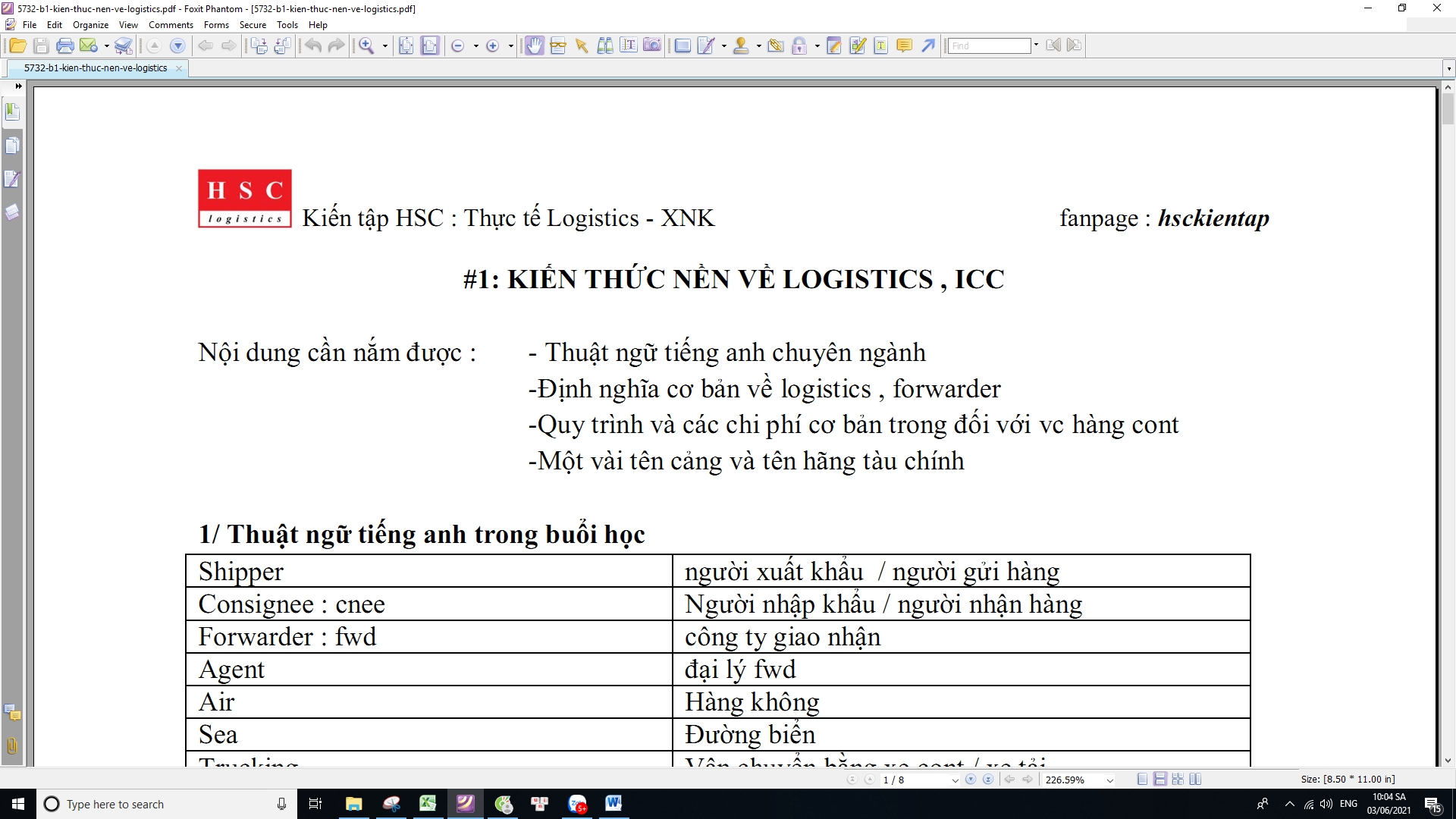Open the Organize menu
1456x819 pixels.
(90, 25)
